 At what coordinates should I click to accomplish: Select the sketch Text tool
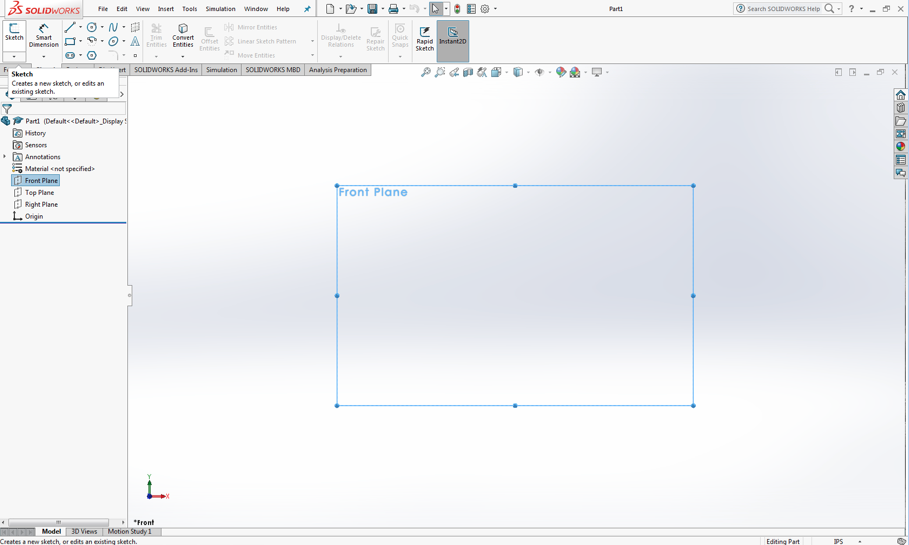pyautogui.click(x=135, y=41)
